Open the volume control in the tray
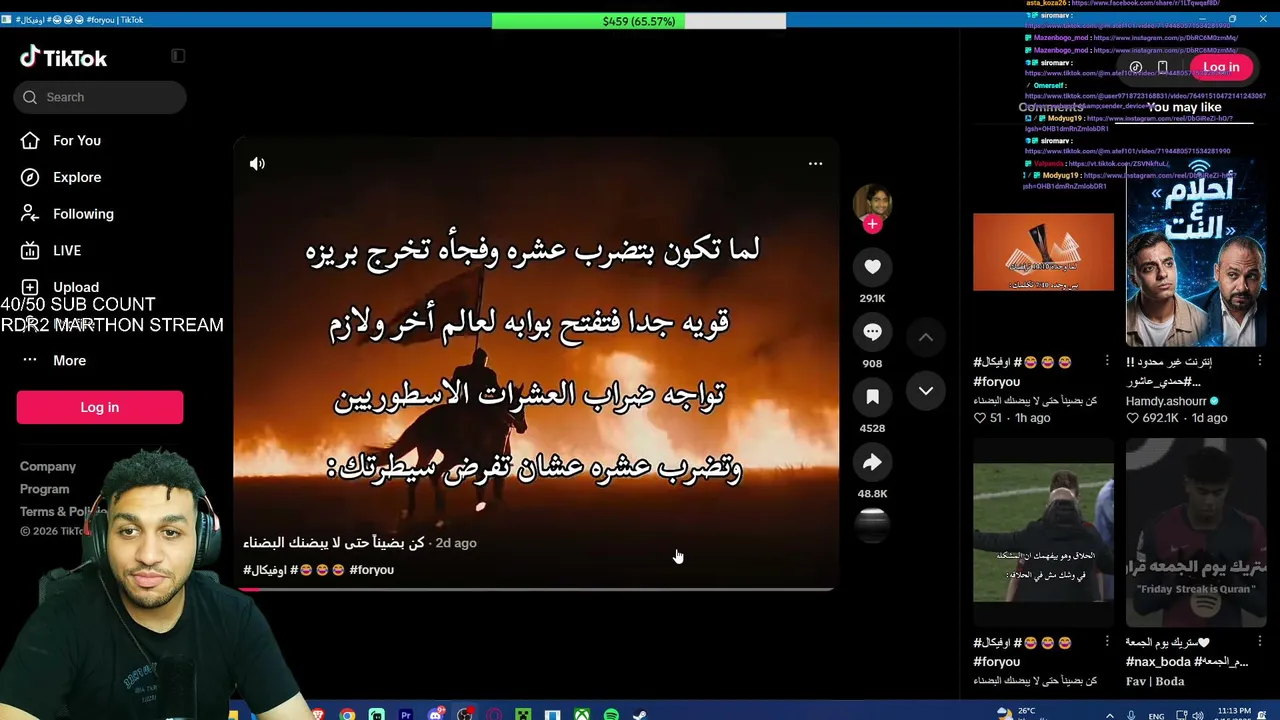The image size is (1280, 720). [x=1198, y=716]
